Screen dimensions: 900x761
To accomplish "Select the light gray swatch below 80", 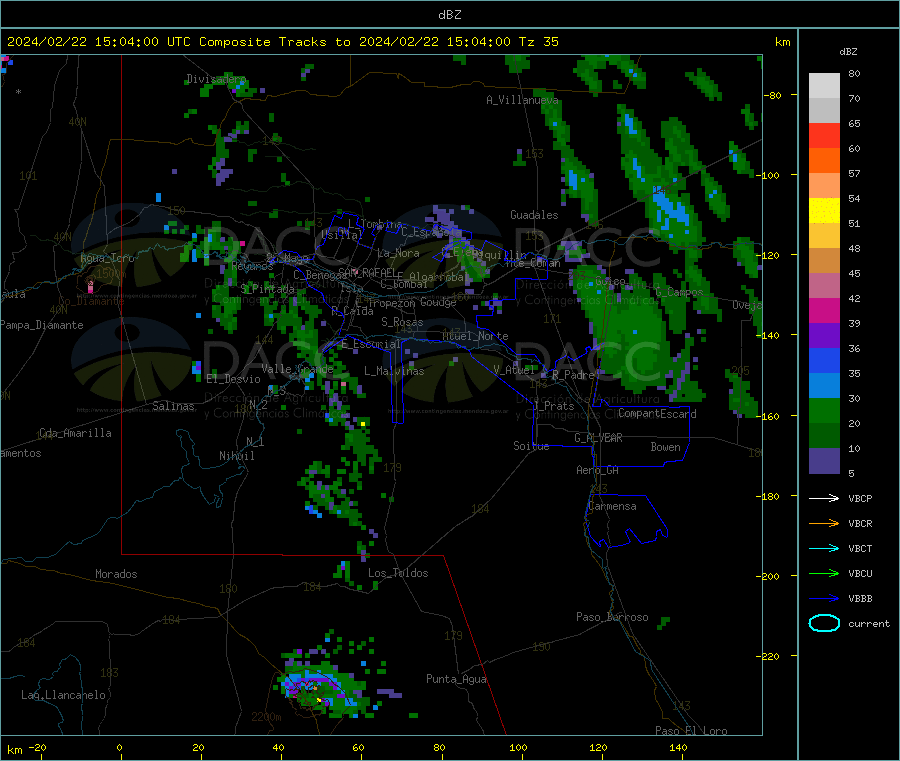I will [x=824, y=86].
